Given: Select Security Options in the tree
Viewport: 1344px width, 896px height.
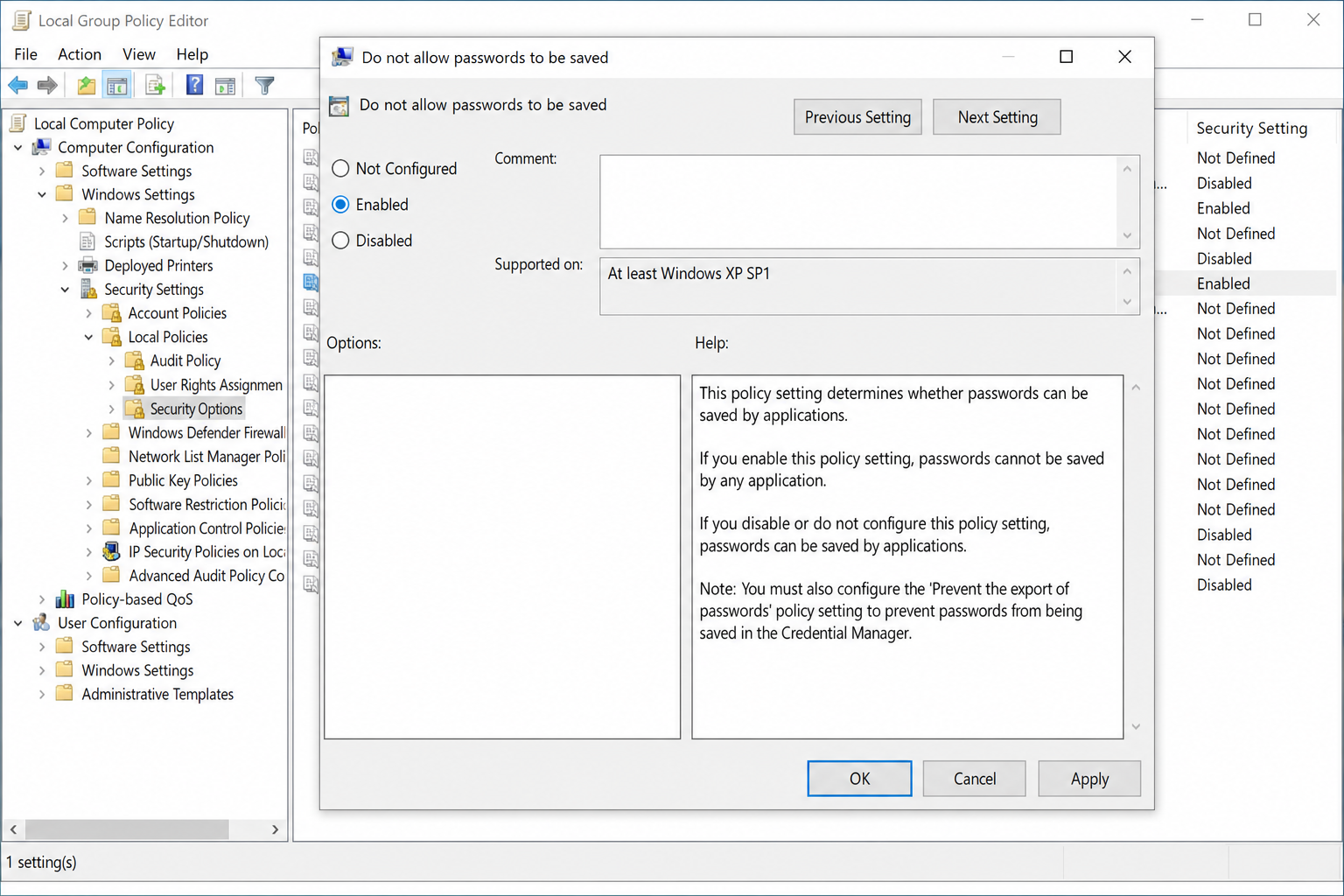Looking at the screenshot, I should pos(196,409).
